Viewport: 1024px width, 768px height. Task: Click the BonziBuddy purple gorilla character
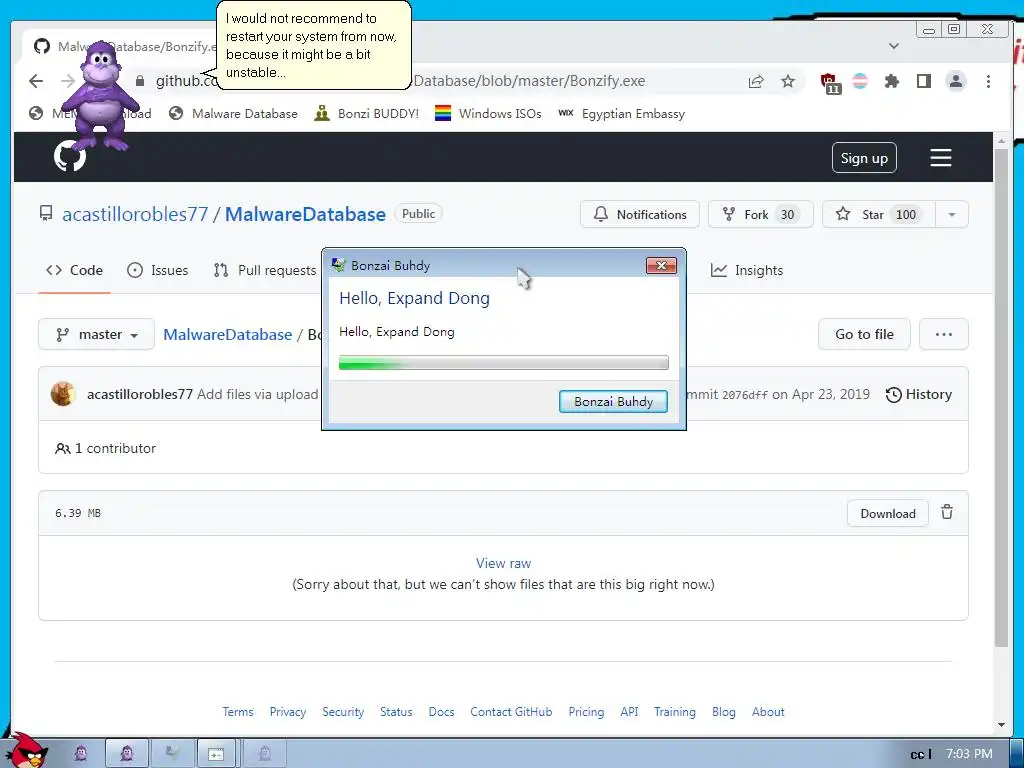click(x=99, y=96)
